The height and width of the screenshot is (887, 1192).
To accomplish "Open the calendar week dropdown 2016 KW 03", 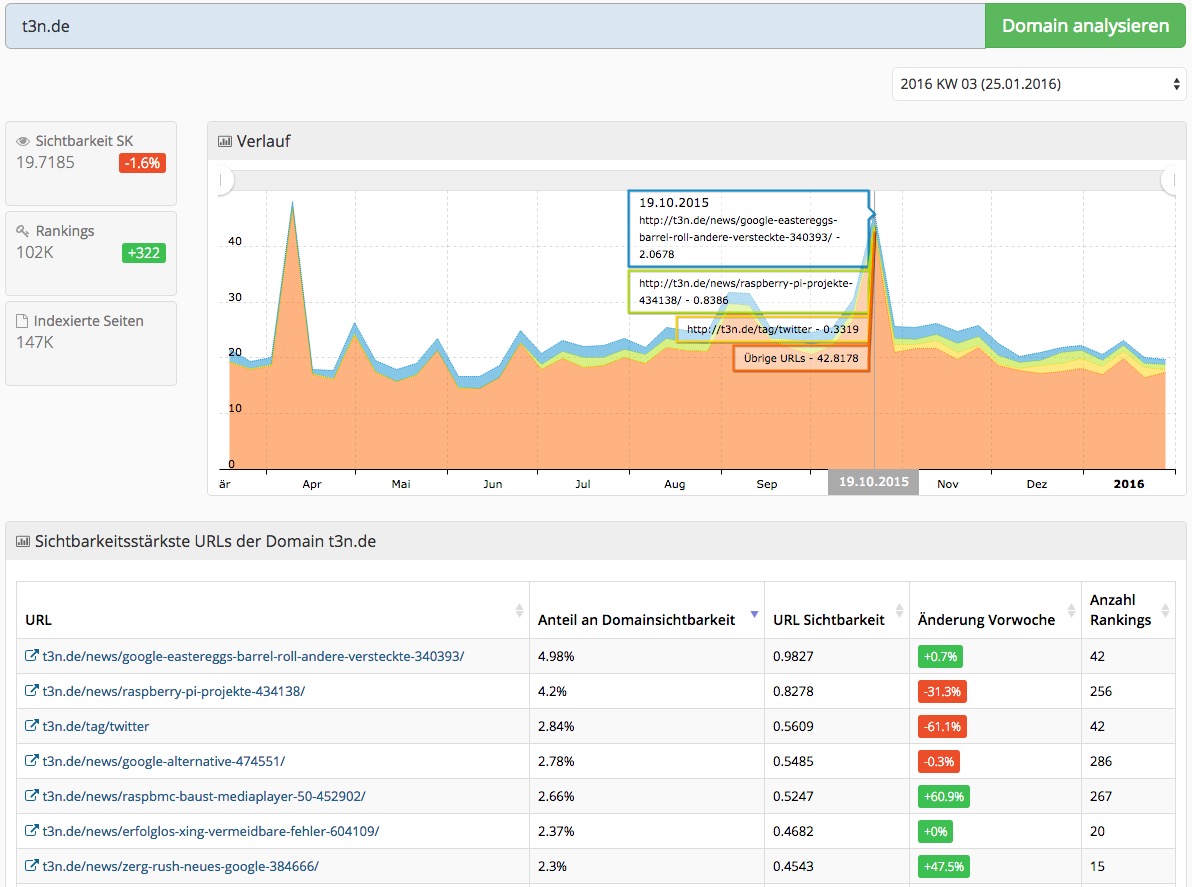I will click(1038, 84).
